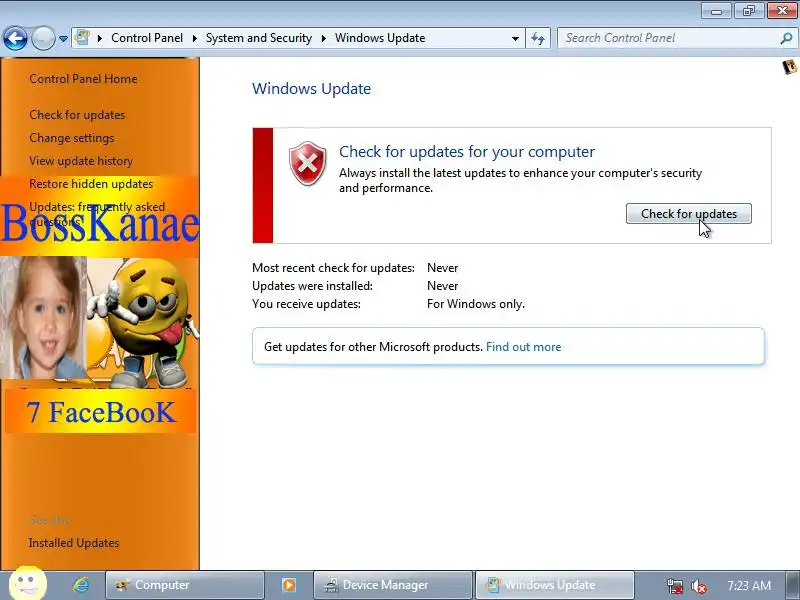The height and width of the screenshot is (600, 800).
Task: Open Installed Updates link
Action: pos(74,543)
